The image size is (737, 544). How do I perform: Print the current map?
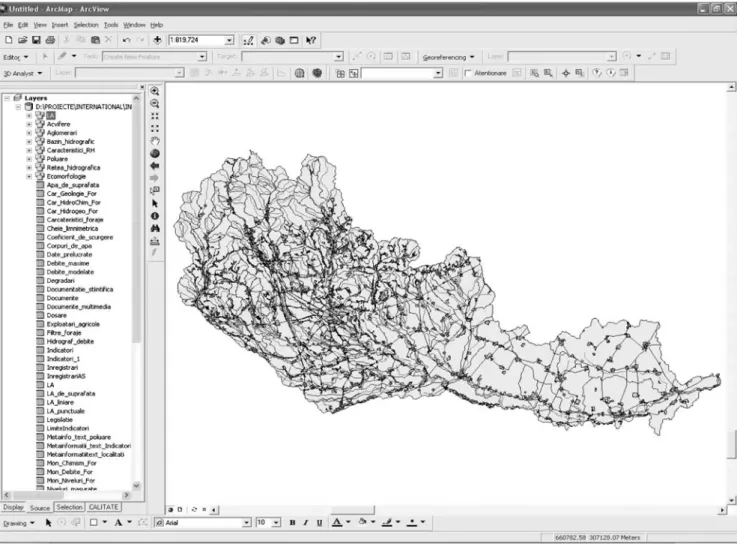50,40
